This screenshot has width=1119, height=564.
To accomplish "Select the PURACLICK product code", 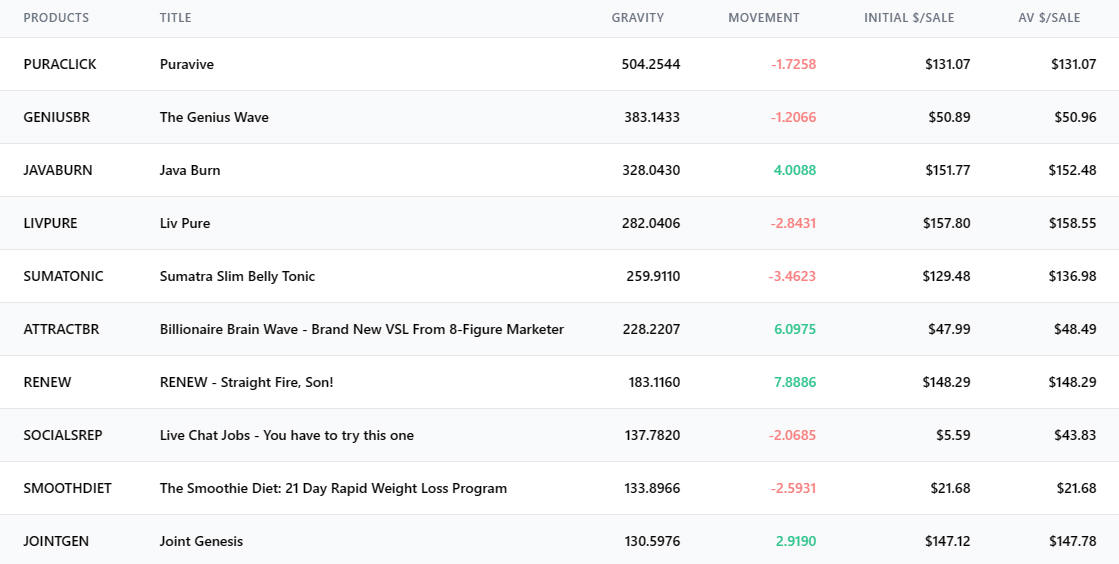I will coord(60,64).
